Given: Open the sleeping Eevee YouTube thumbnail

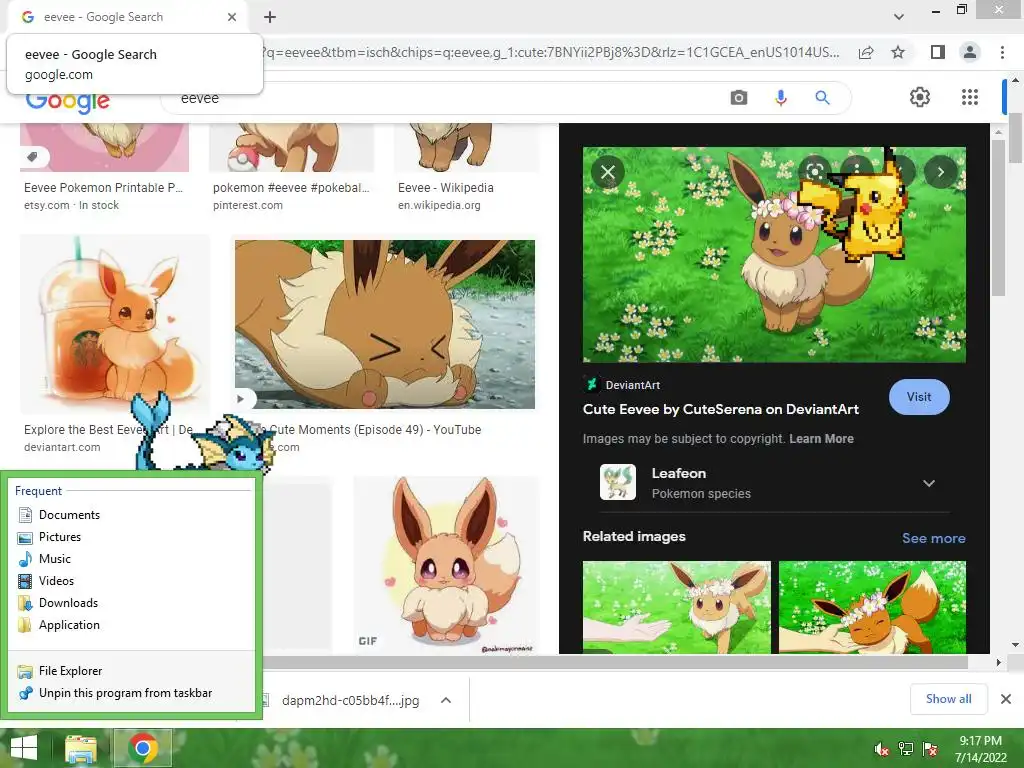Looking at the screenshot, I should (x=385, y=325).
